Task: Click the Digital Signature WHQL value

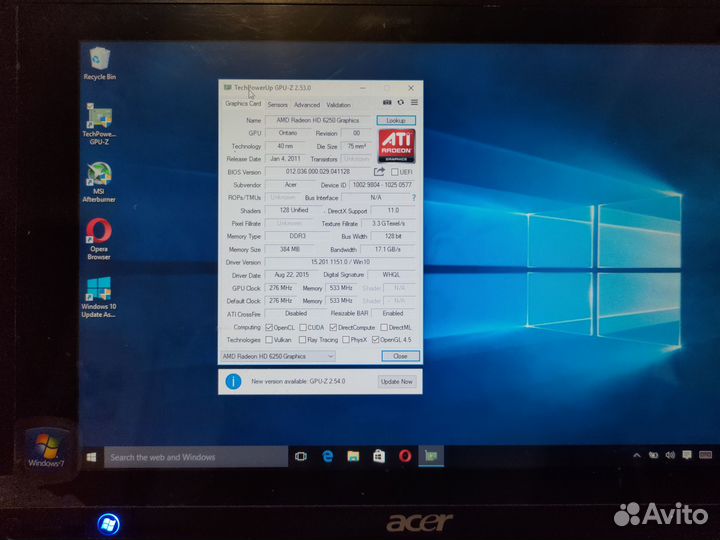Action: [x=391, y=275]
